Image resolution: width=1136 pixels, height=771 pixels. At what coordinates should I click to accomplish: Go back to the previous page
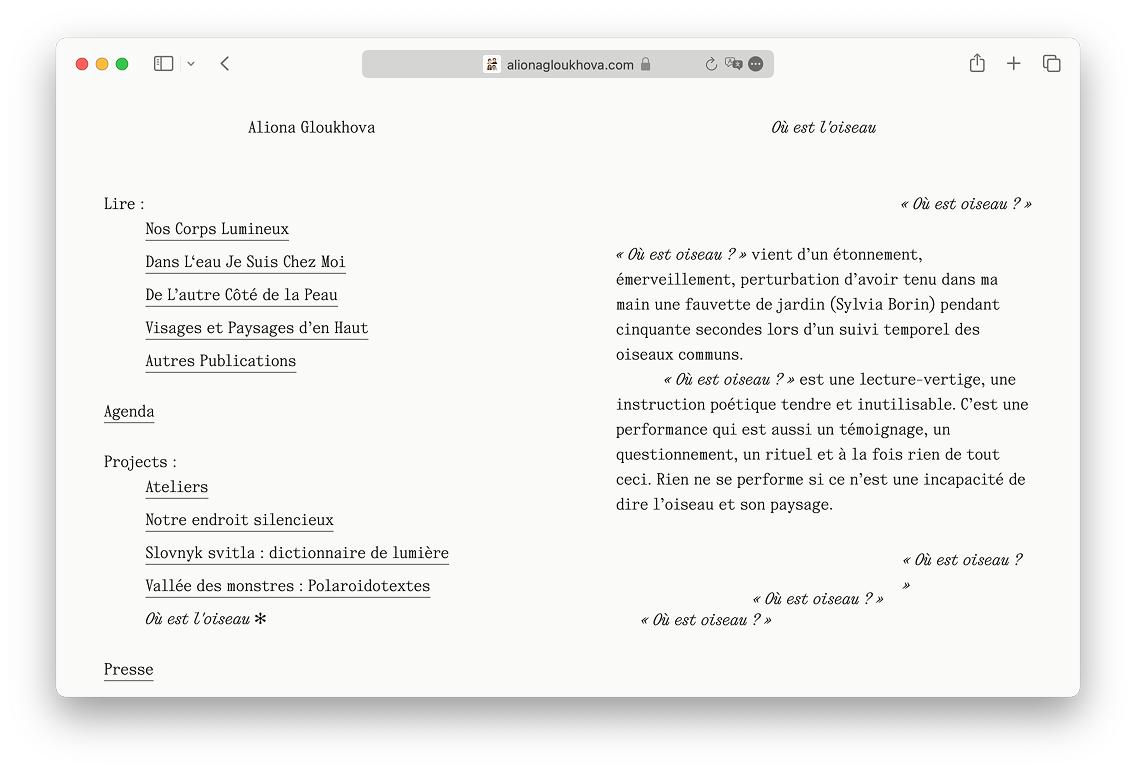tap(225, 64)
